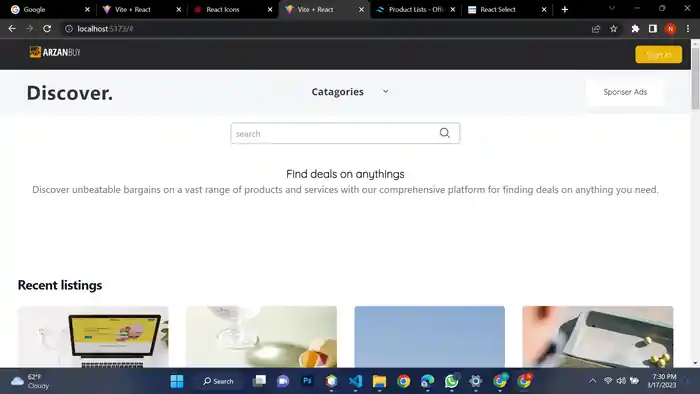
Task: Open Teams Chat from taskbar
Action: point(283,381)
